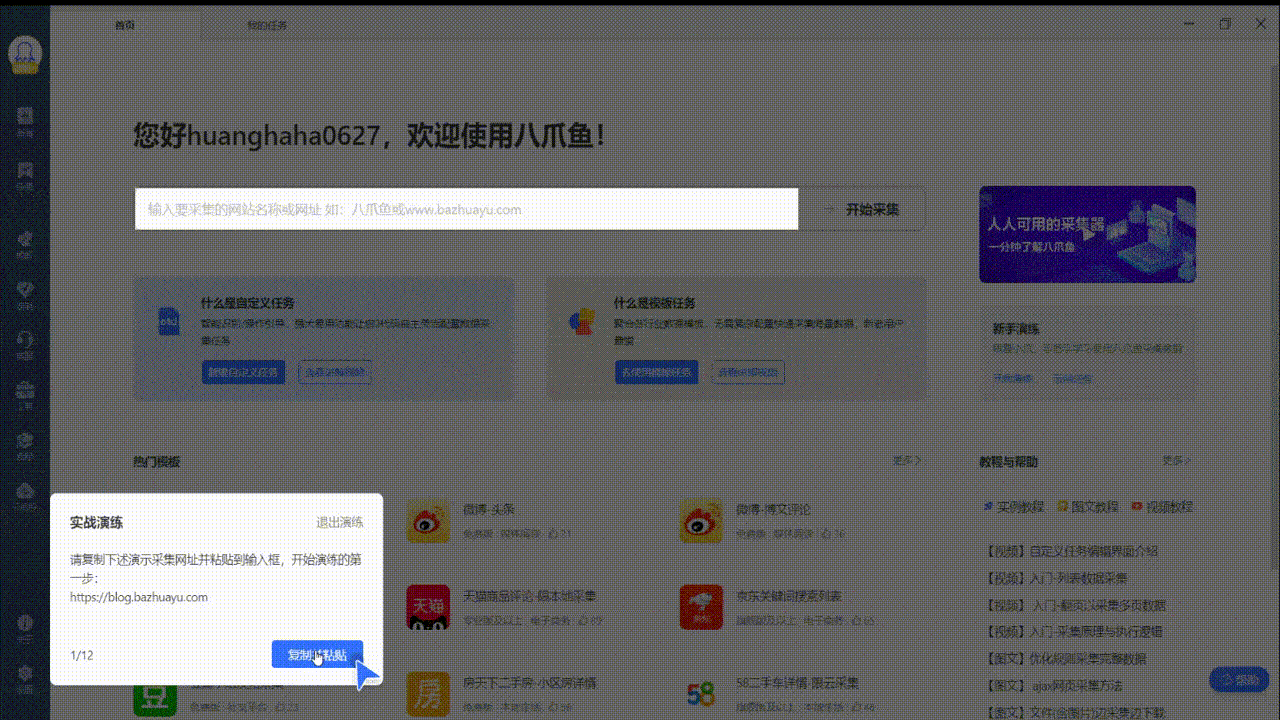Screen dimensions: 1280x720
Task: Open the cloud icon in the left sidebar
Action: [25, 491]
